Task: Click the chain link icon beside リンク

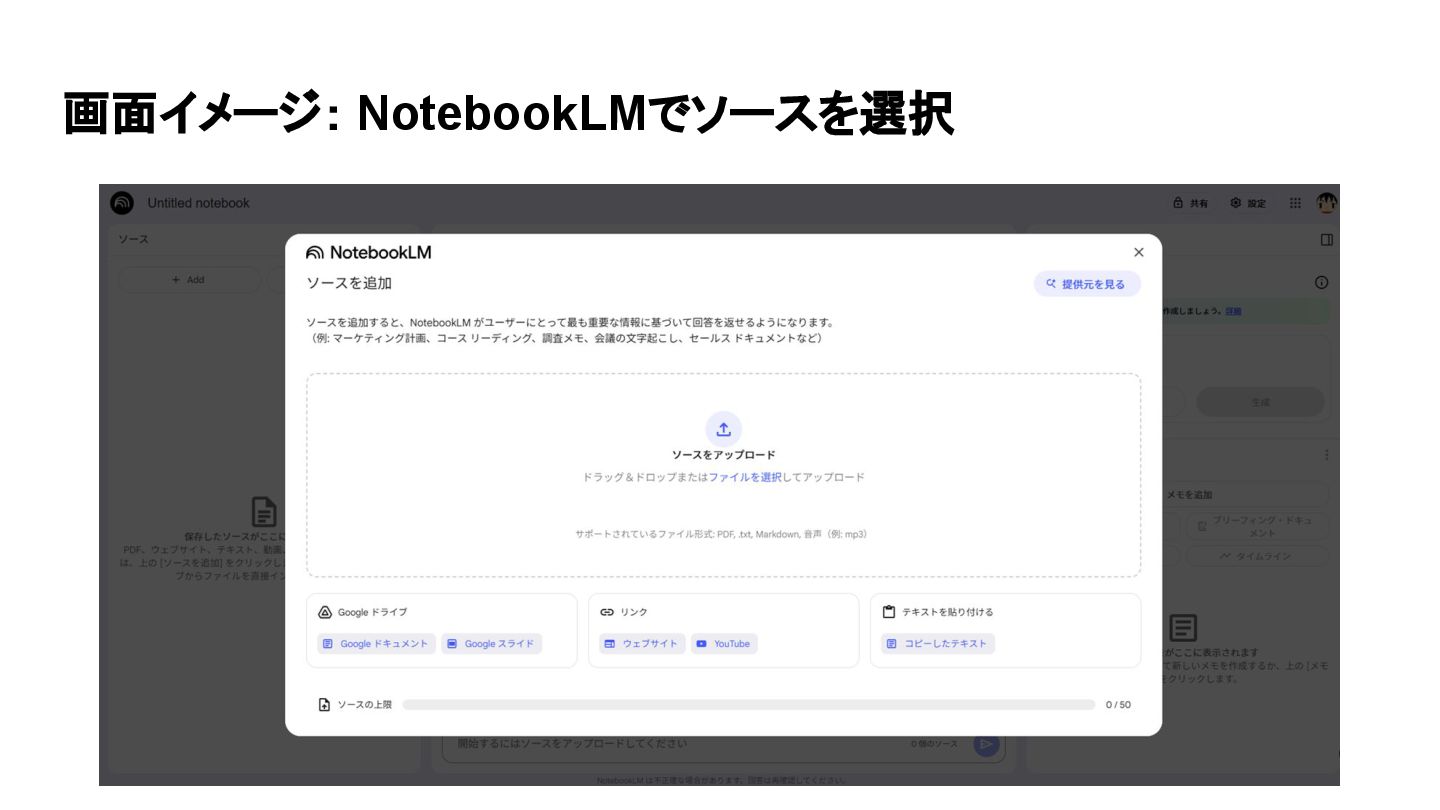Action: tap(607, 612)
